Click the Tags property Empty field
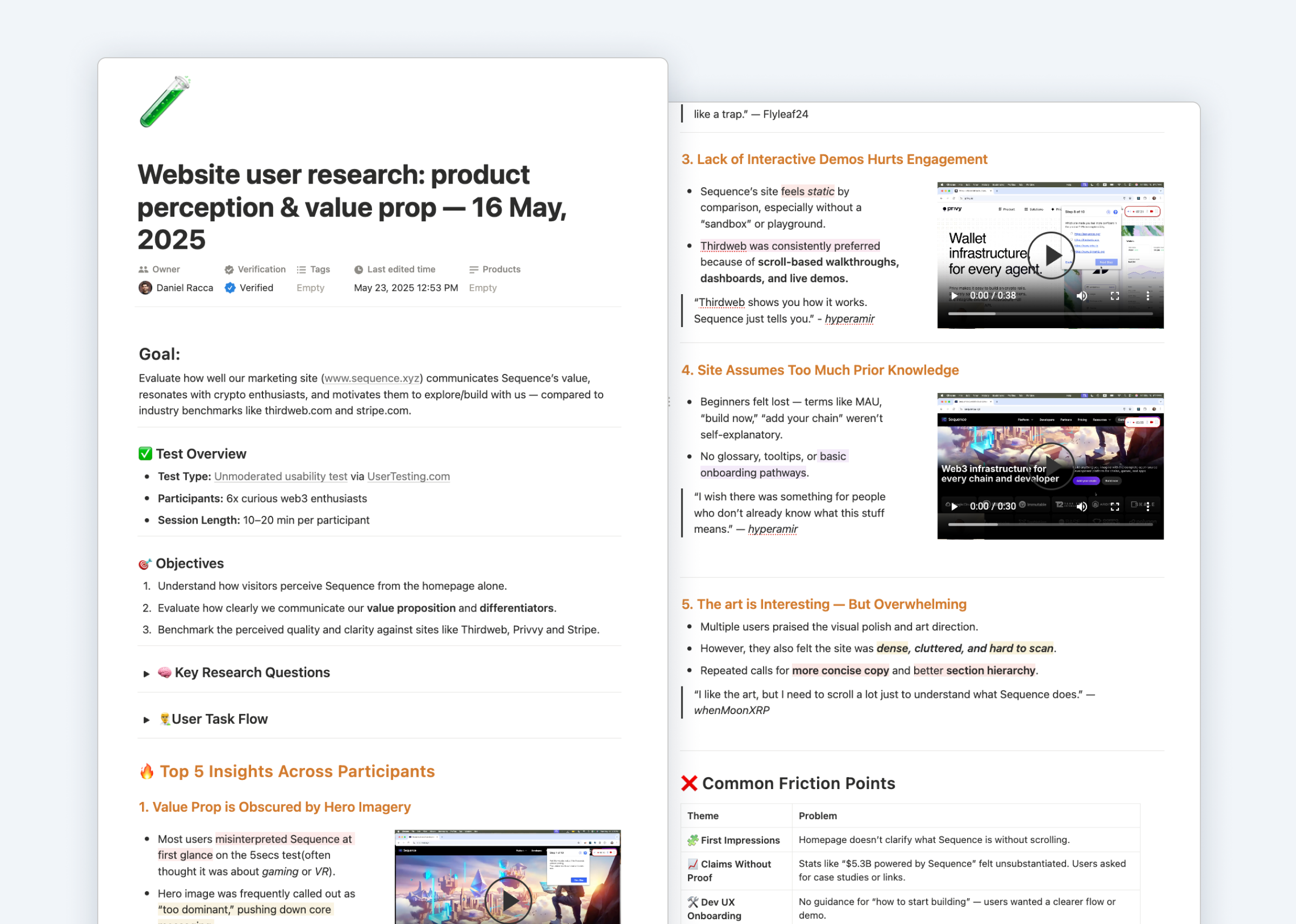The image size is (1296, 924). (310, 288)
